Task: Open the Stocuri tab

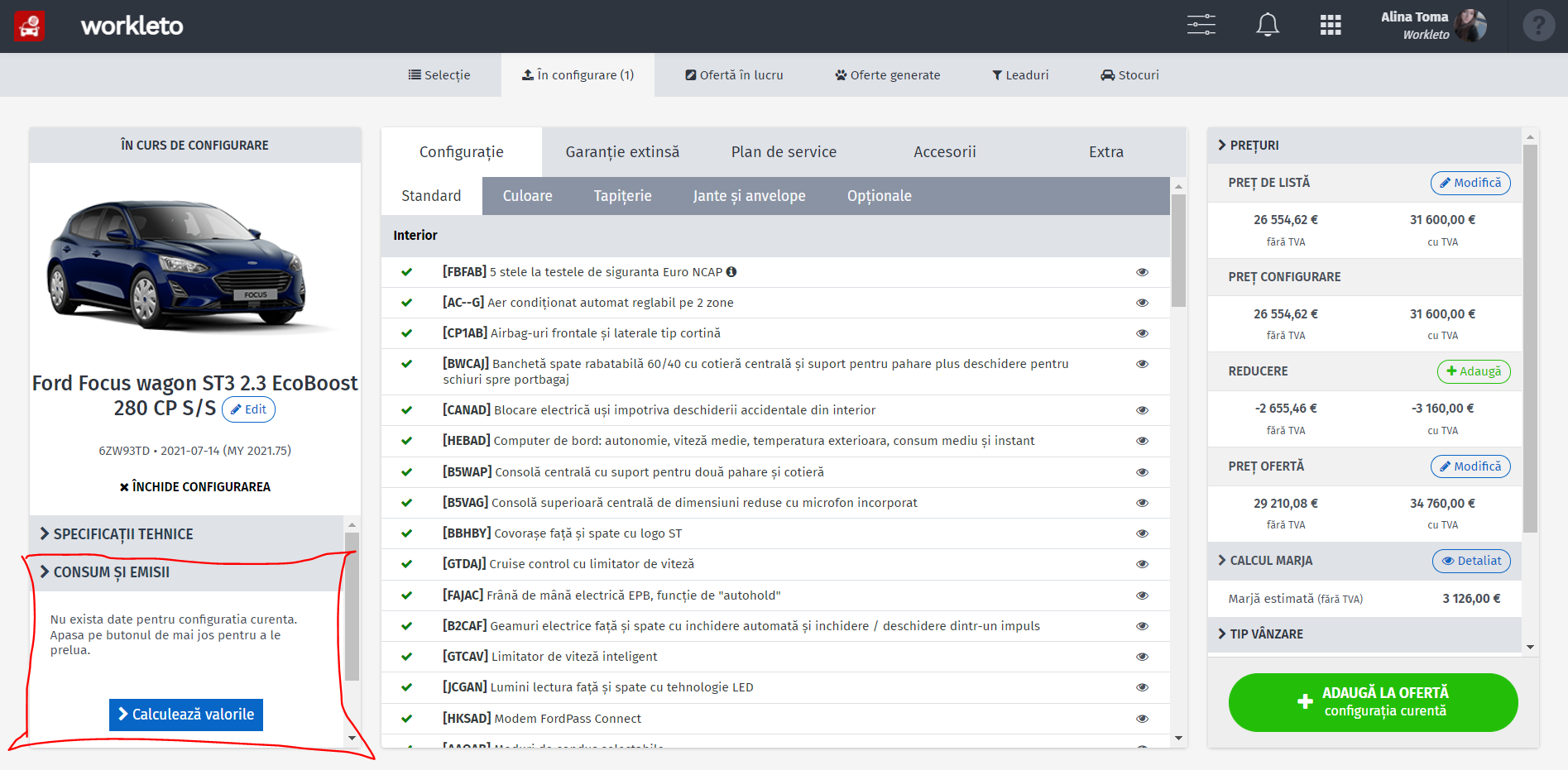Action: coord(1129,75)
